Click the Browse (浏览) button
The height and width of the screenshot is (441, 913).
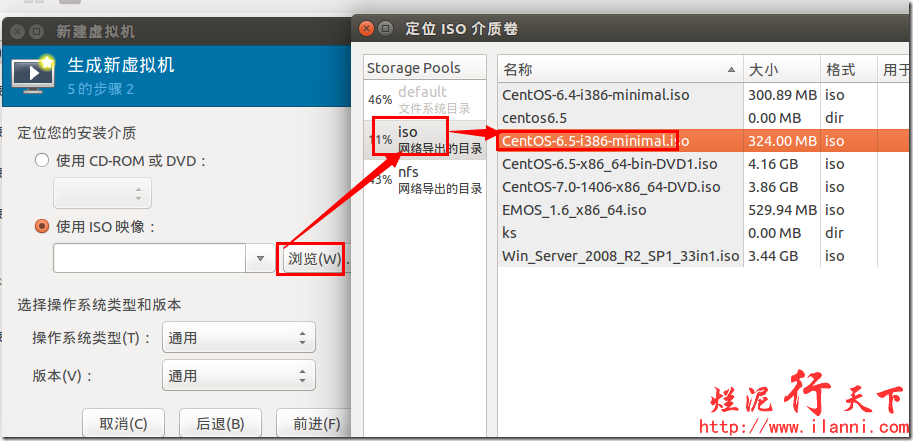tap(314, 259)
